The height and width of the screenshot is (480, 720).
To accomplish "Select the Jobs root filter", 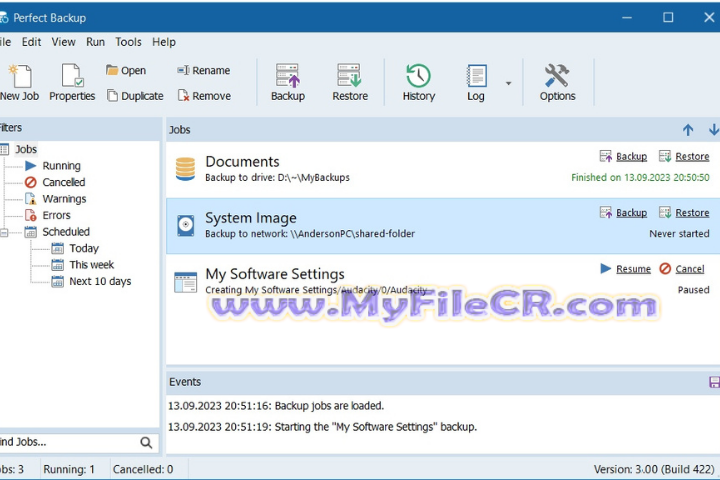I will click(26, 149).
